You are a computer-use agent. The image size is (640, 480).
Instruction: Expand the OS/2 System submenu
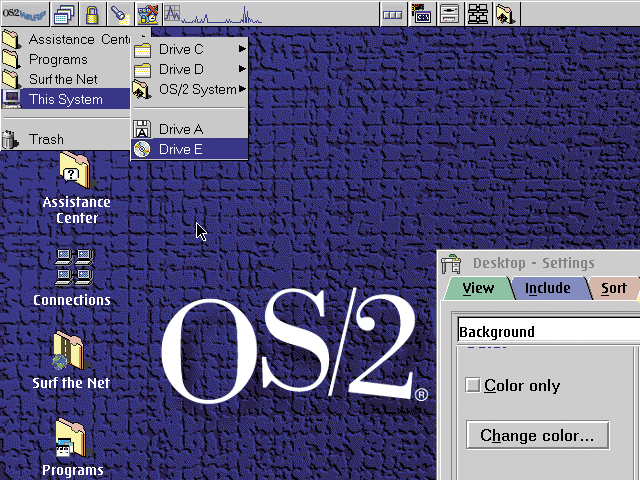pyautogui.click(x=190, y=89)
